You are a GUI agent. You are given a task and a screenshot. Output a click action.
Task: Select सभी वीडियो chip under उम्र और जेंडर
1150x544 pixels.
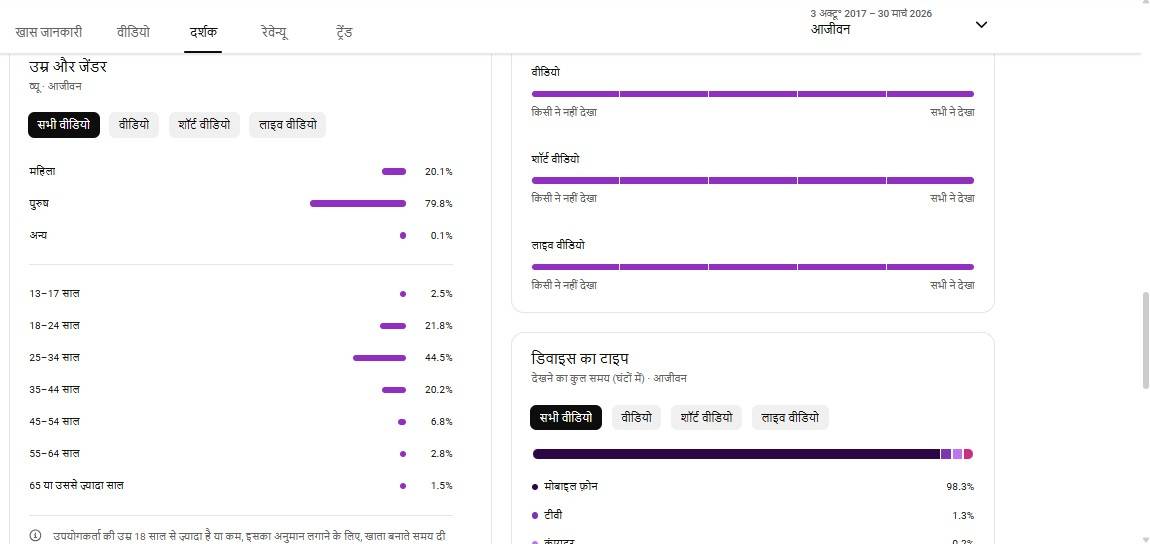(63, 125)
